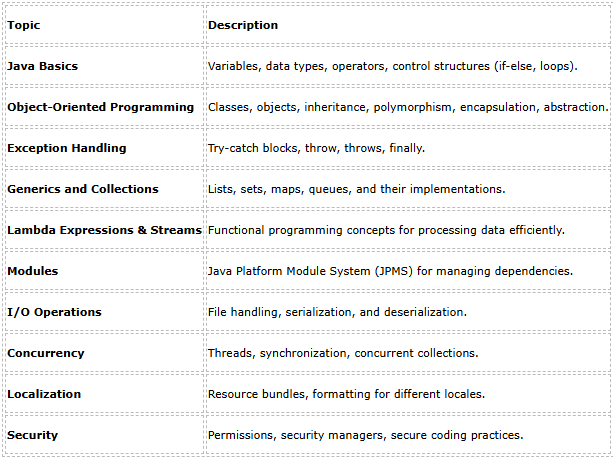Image resolution: width=613 pixels, height=459 pixels.
Task: Click the Concurrency topic cell
Action: (x=46, y=353)
